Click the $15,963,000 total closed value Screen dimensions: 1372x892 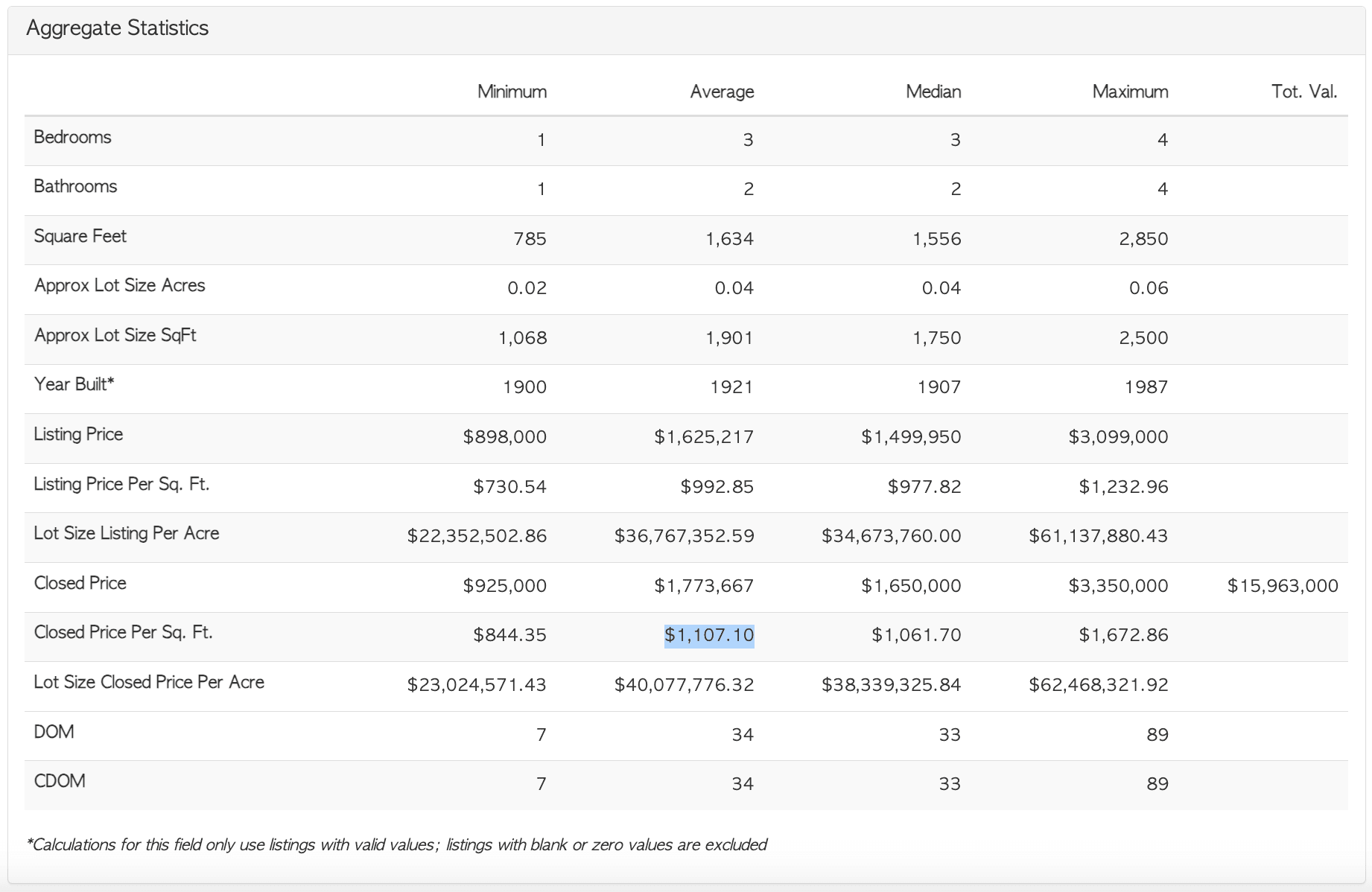tap(1282, 586)
